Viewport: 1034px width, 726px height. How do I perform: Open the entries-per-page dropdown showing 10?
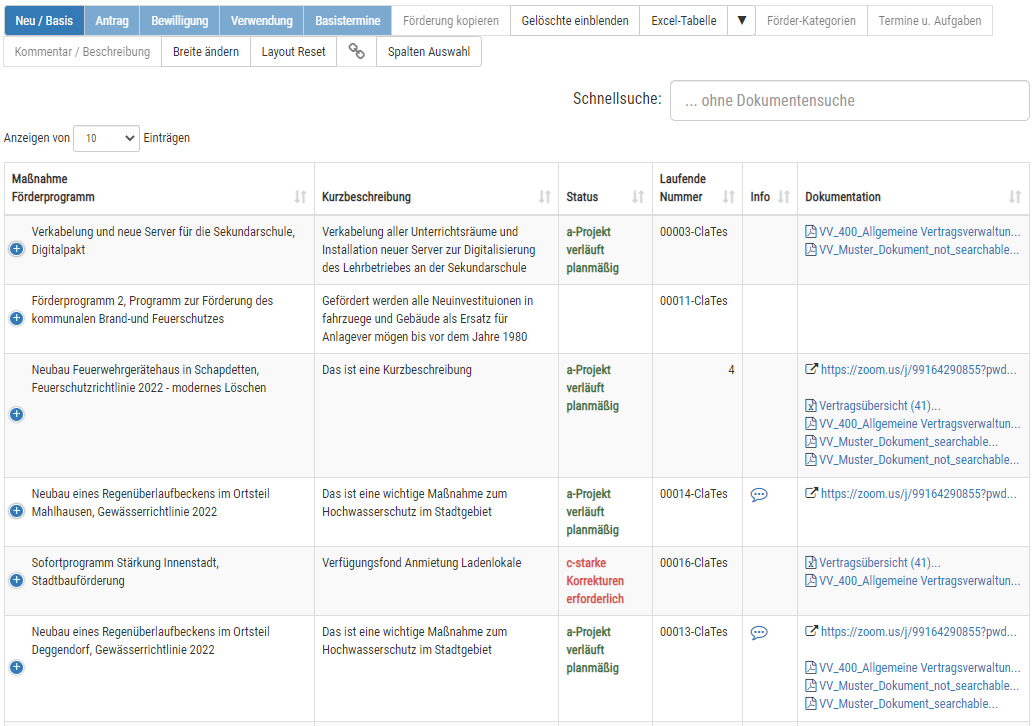[x=106, y=138]
